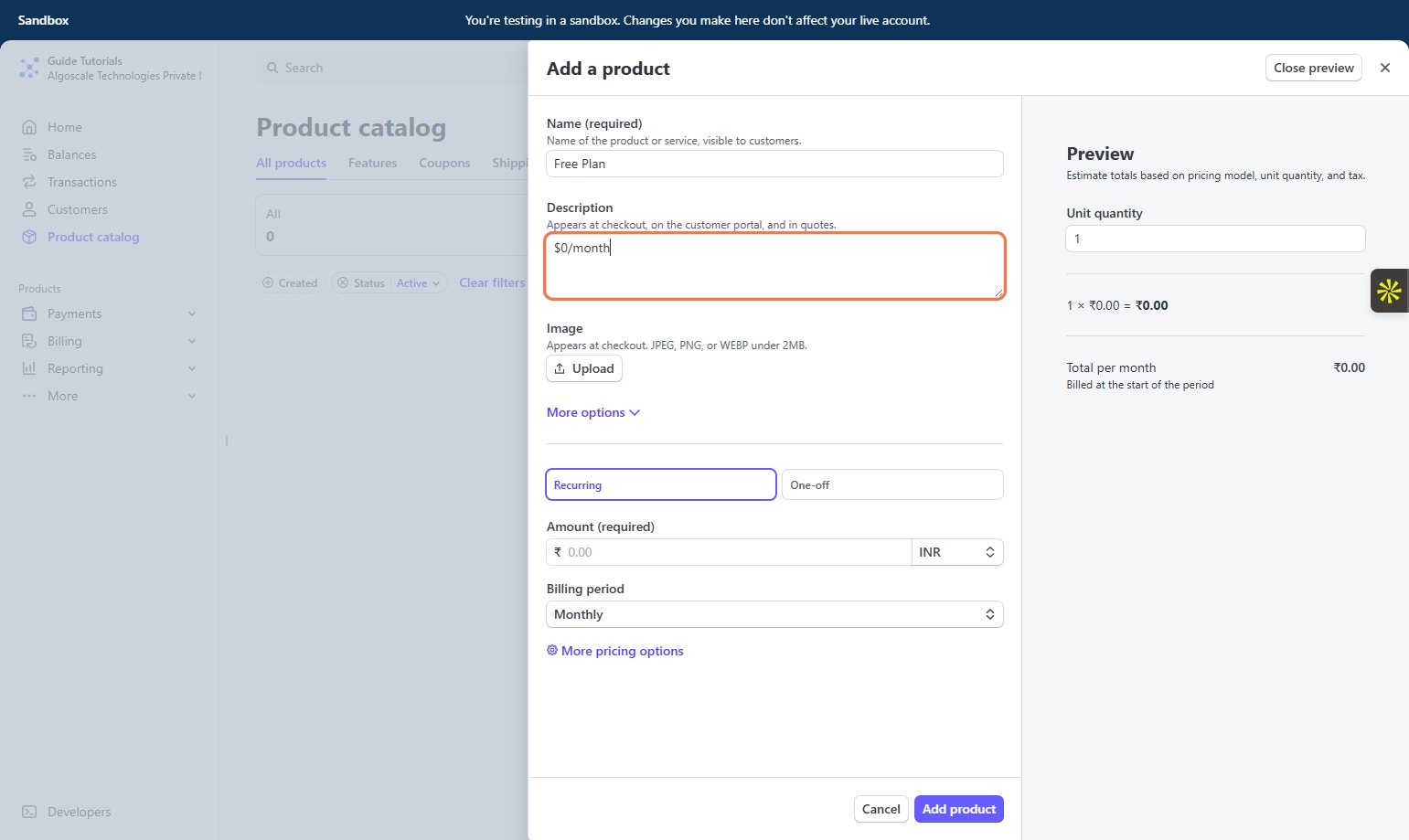This screenshot has height=840, width=1409.
Task: Expand the Reporting menu chevron
Action: (x=192, y=368)
